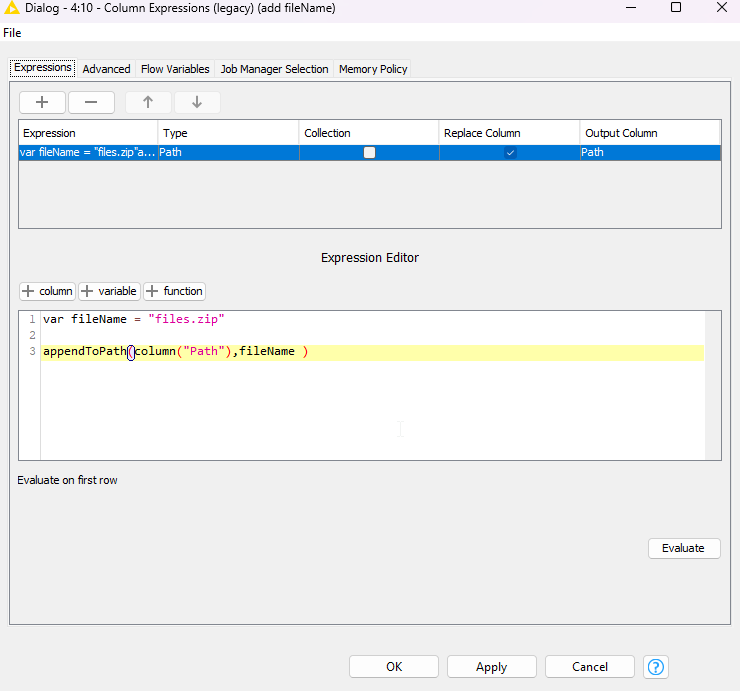
Task: Insert a function via + function button
Action: (x=175, y=291)
